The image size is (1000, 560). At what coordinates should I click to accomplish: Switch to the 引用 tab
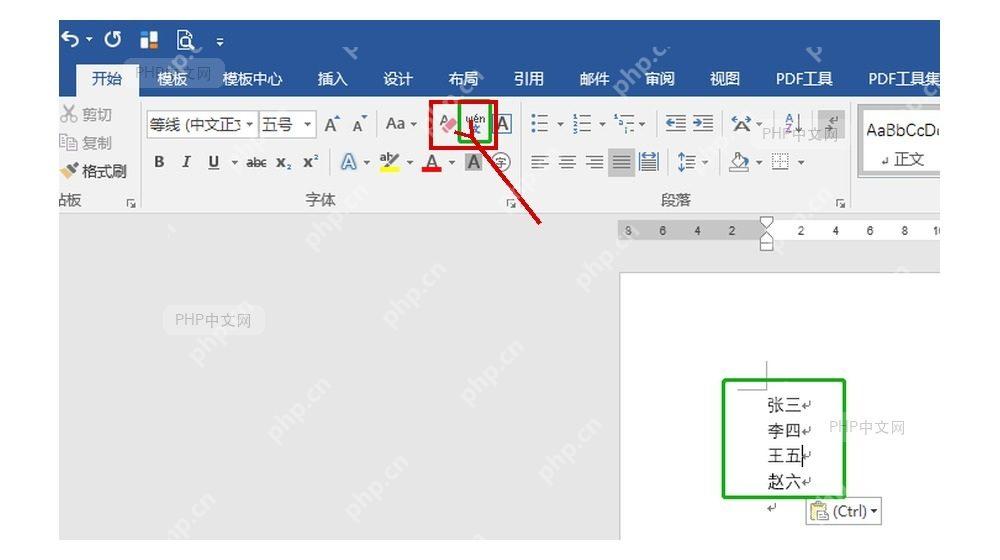[529, 79]
